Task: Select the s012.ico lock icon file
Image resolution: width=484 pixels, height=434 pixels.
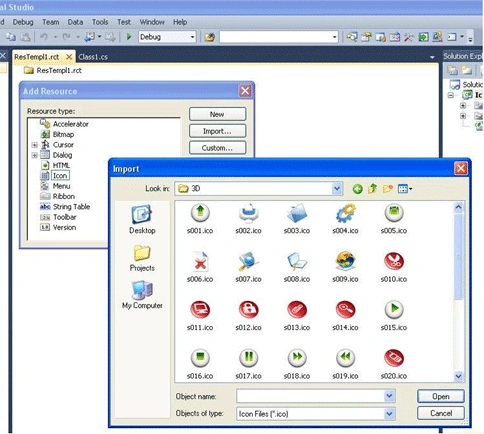Action: [x=248, y=316]
